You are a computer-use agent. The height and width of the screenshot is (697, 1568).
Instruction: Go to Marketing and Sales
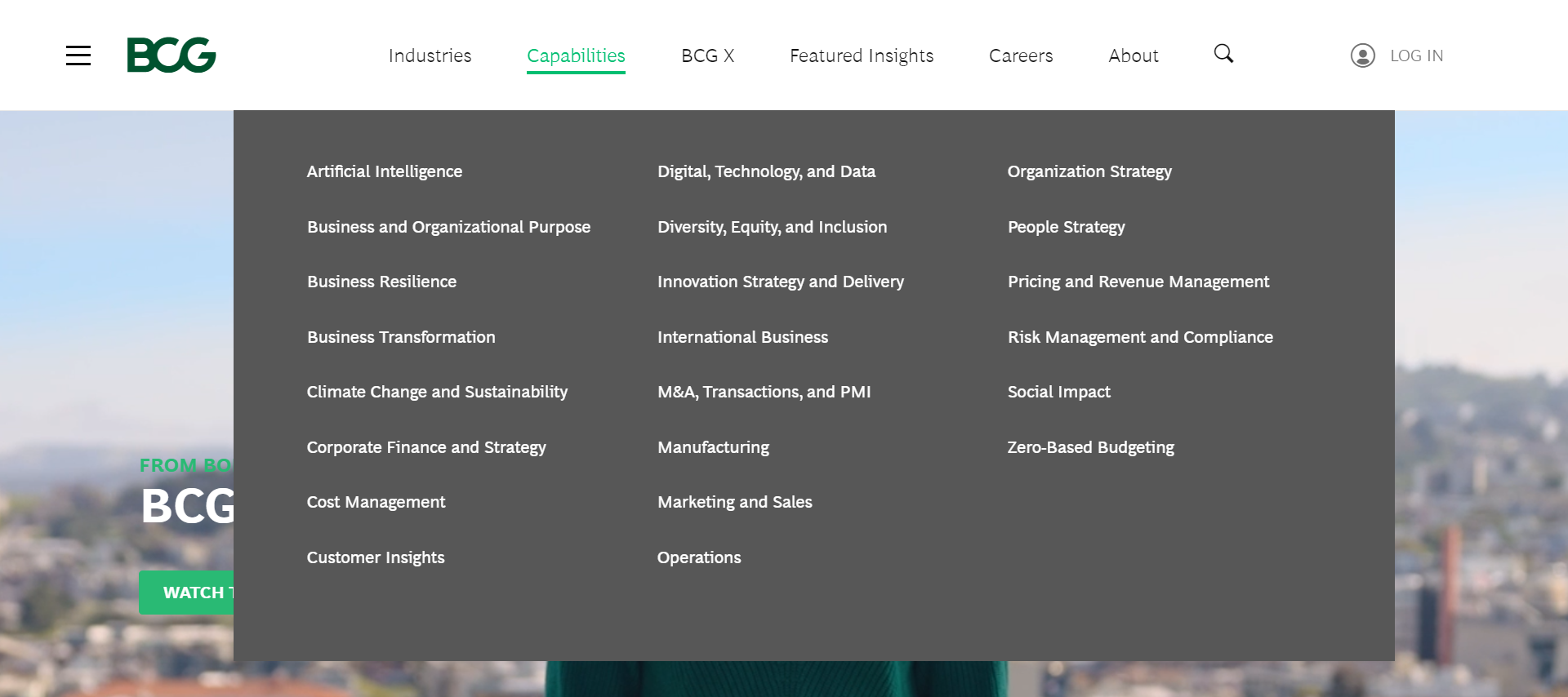(x=735, y=502)
